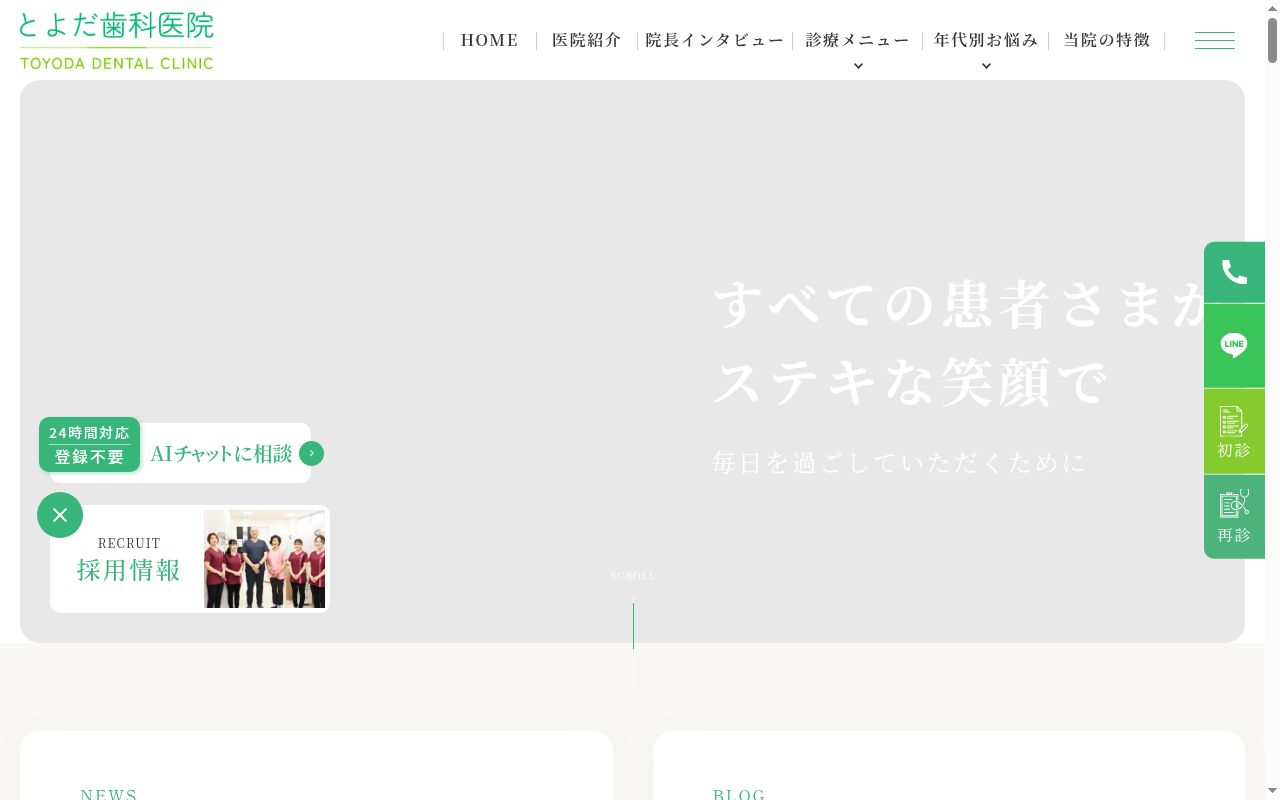Click the phone call icon in side panel
The width and height of the screenshot is (1280, 800).
coord(1234,272)
